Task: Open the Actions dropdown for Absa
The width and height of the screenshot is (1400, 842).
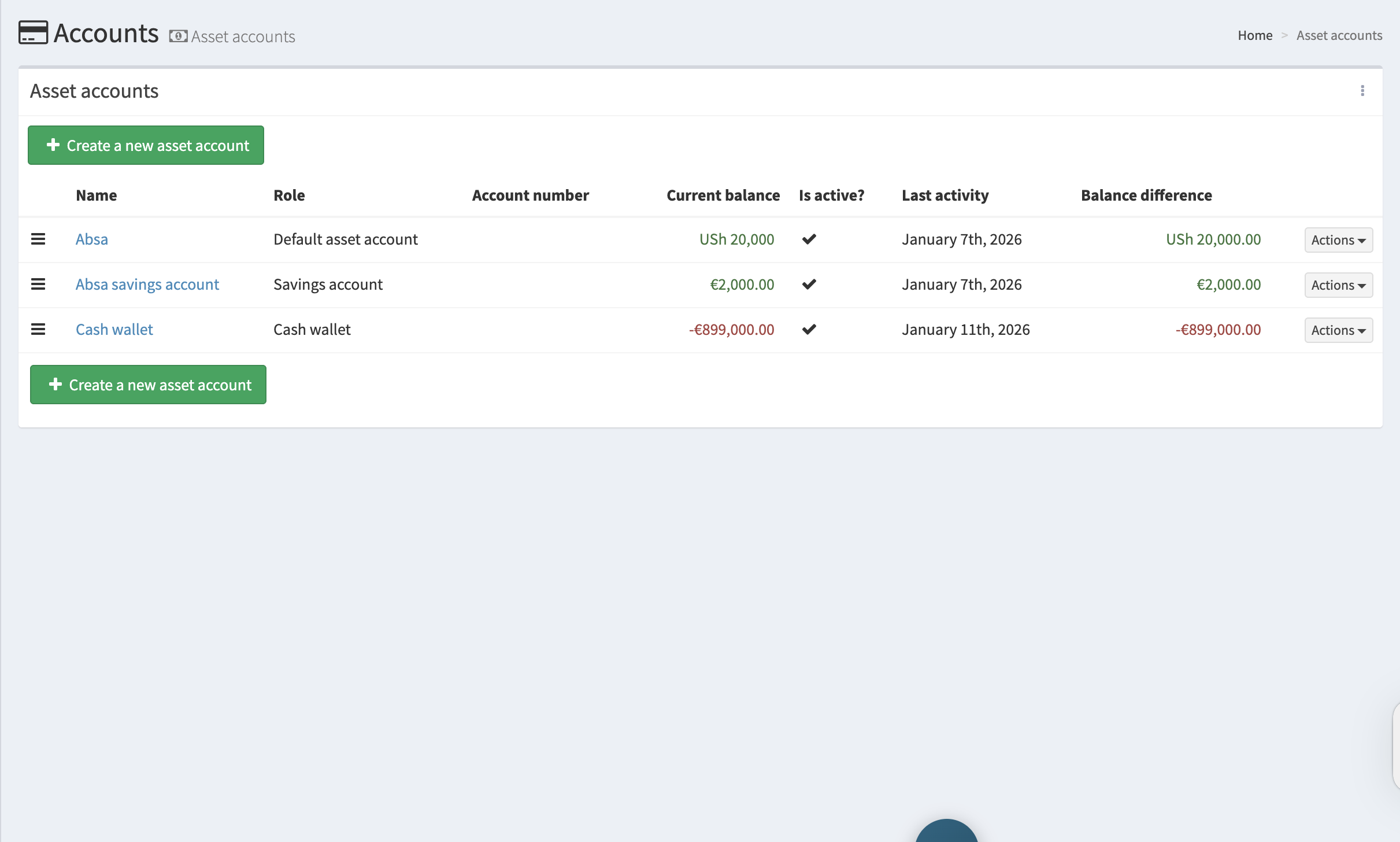Action: coord(1338,239)
